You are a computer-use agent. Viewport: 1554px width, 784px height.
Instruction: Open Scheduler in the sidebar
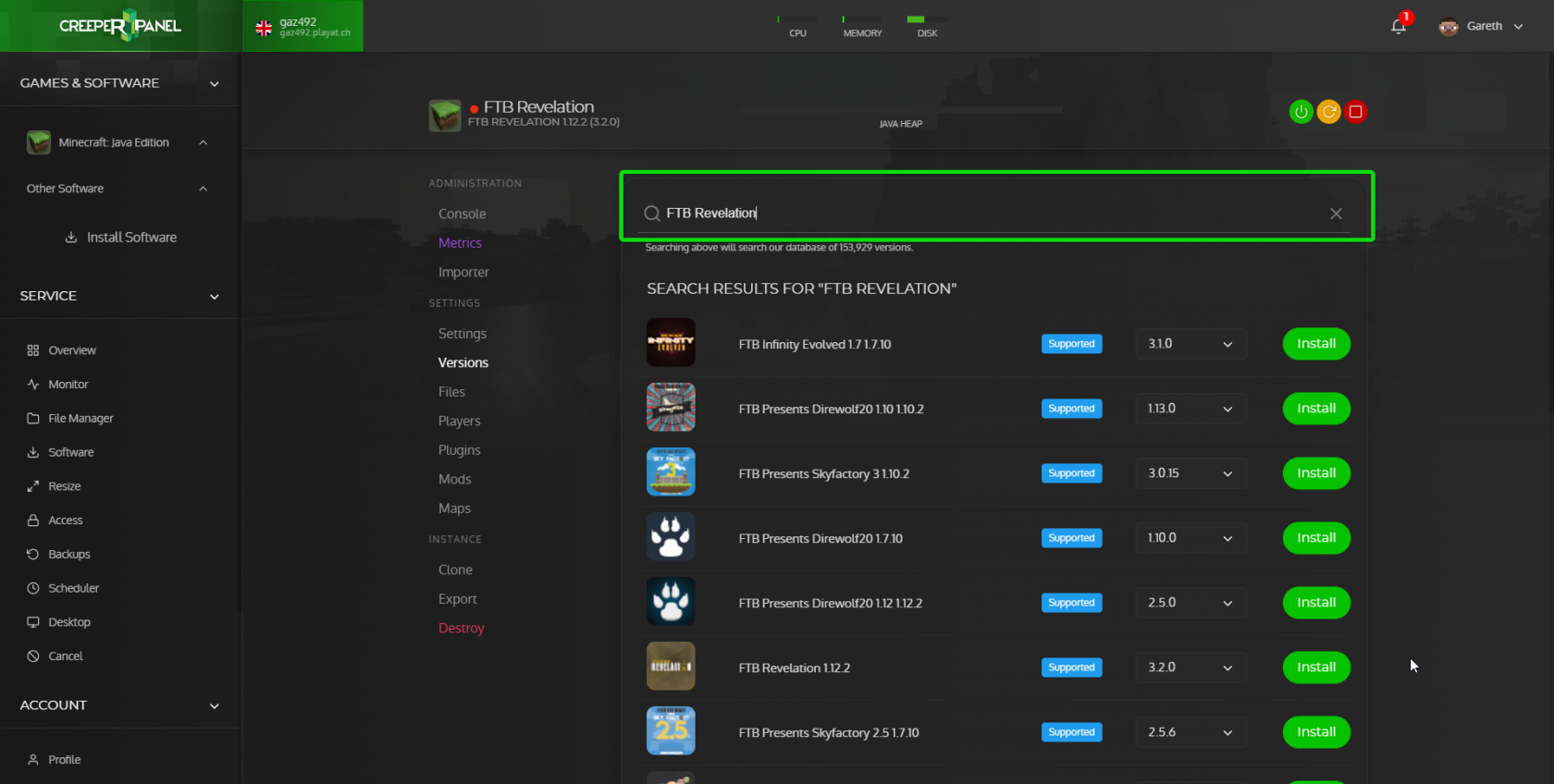point(74,589)
